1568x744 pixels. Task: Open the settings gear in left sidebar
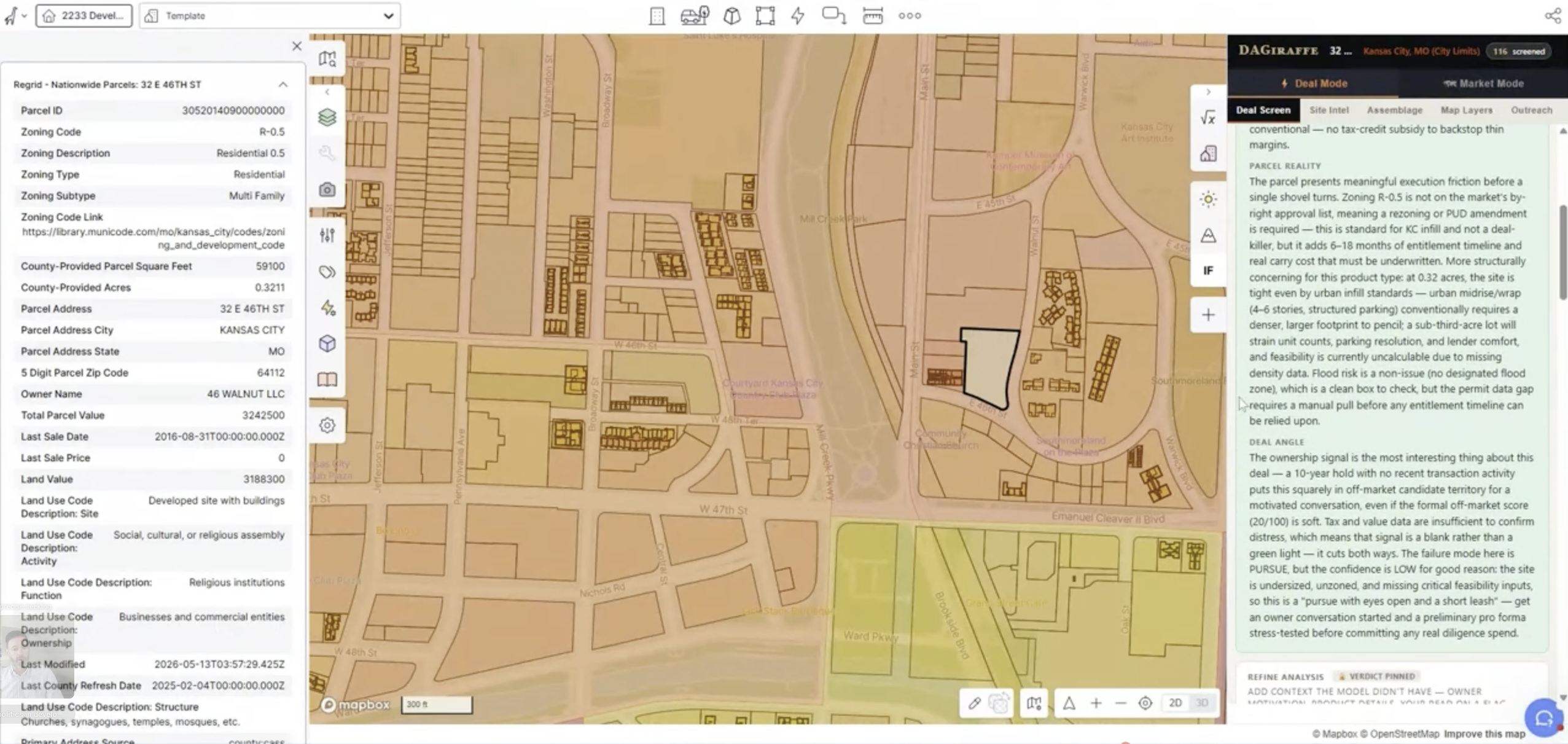coord(327,425)
